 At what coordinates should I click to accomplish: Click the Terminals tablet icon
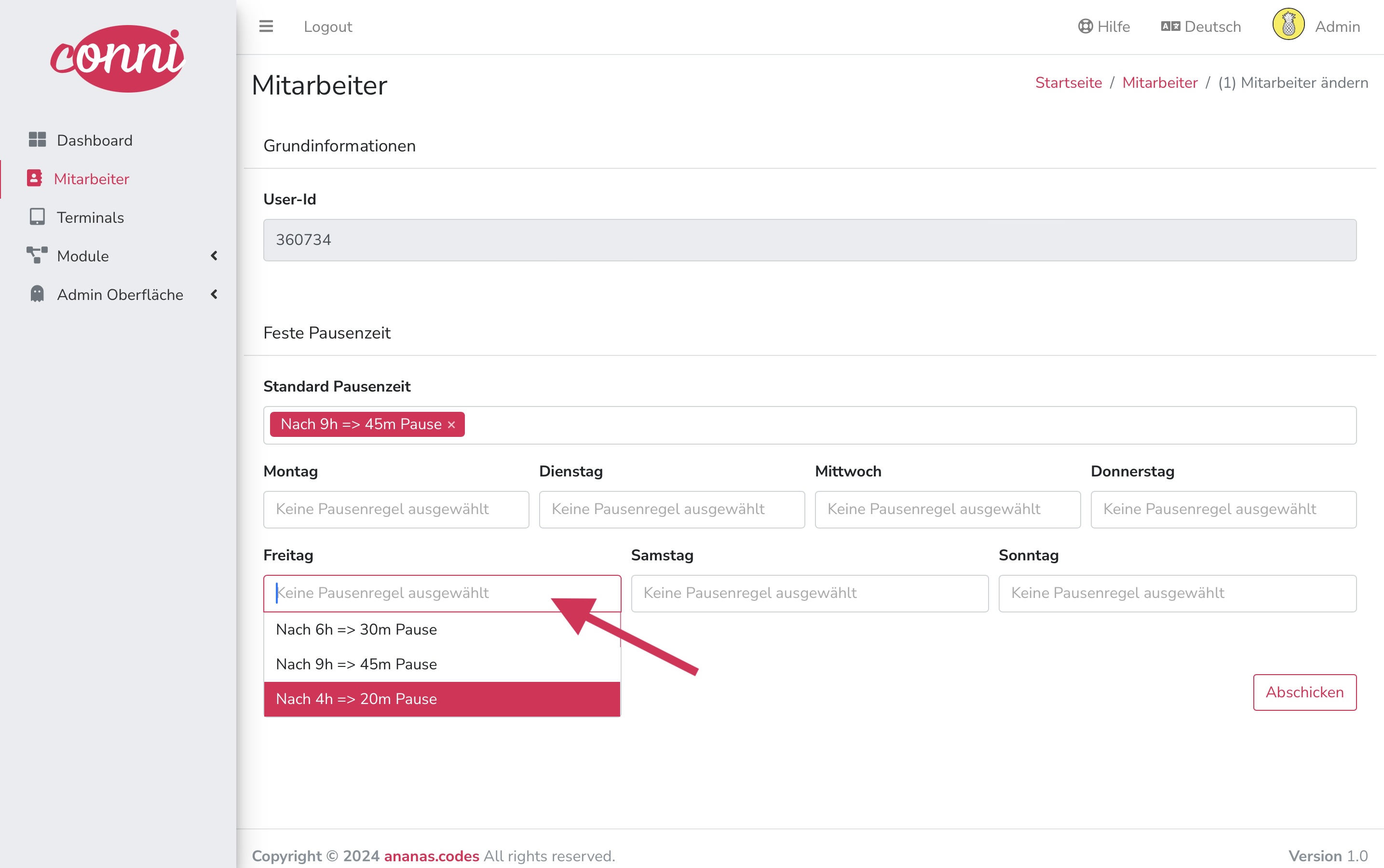(37, 217)
